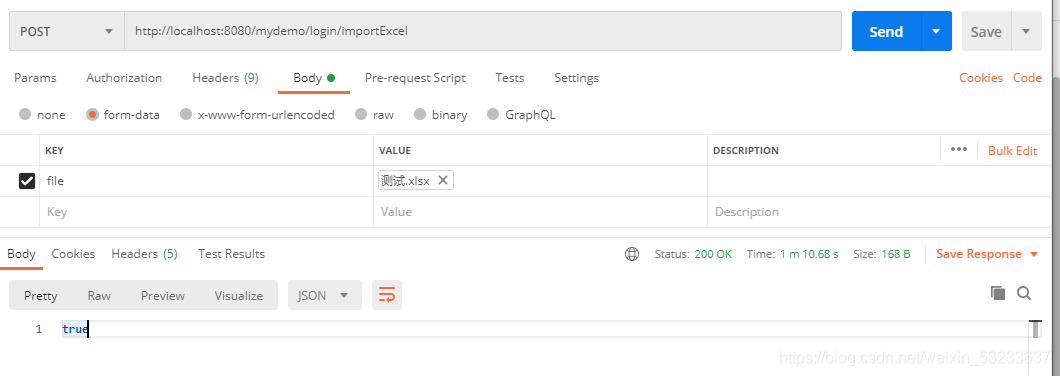Screen dimensions: 1060x376
Task: Open the POST method dropdown
Action: pos(67,31)
